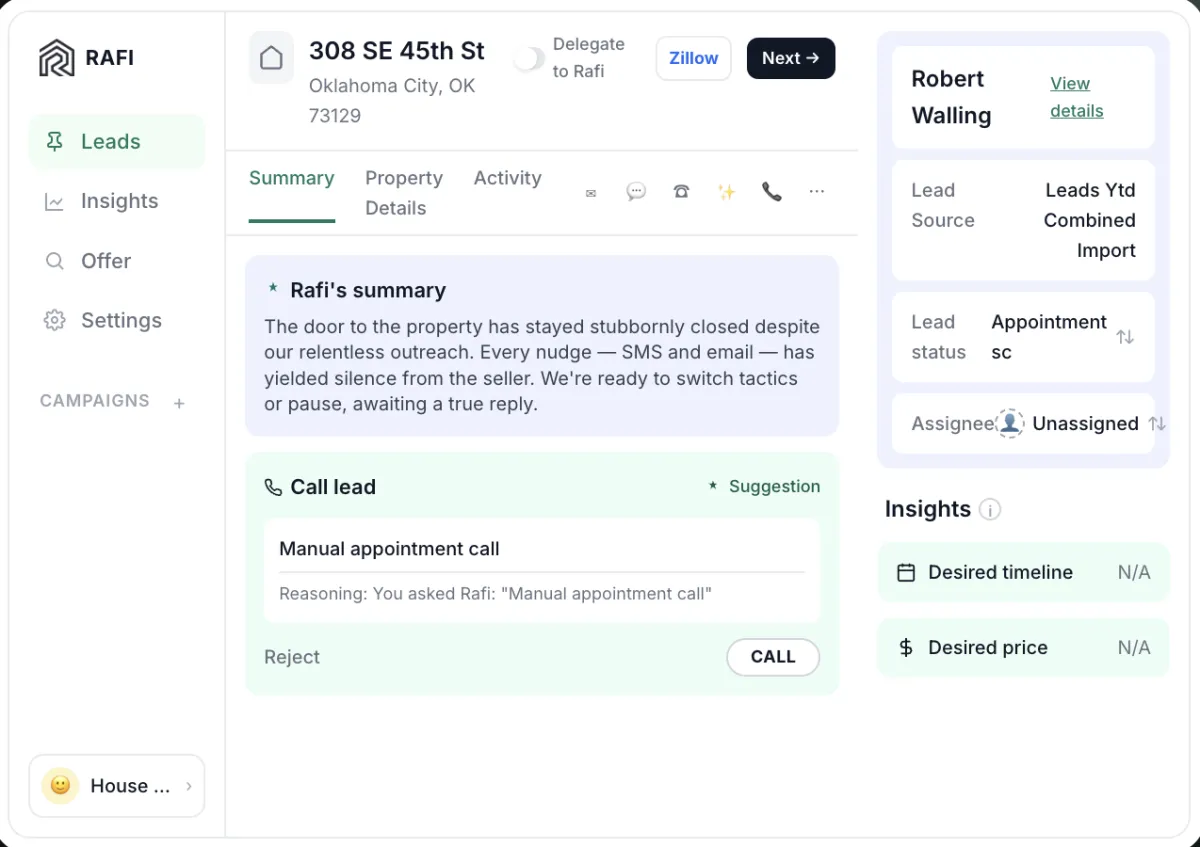Open the Assignee Unassigned dropdown arrows

tap(1157, 423)
